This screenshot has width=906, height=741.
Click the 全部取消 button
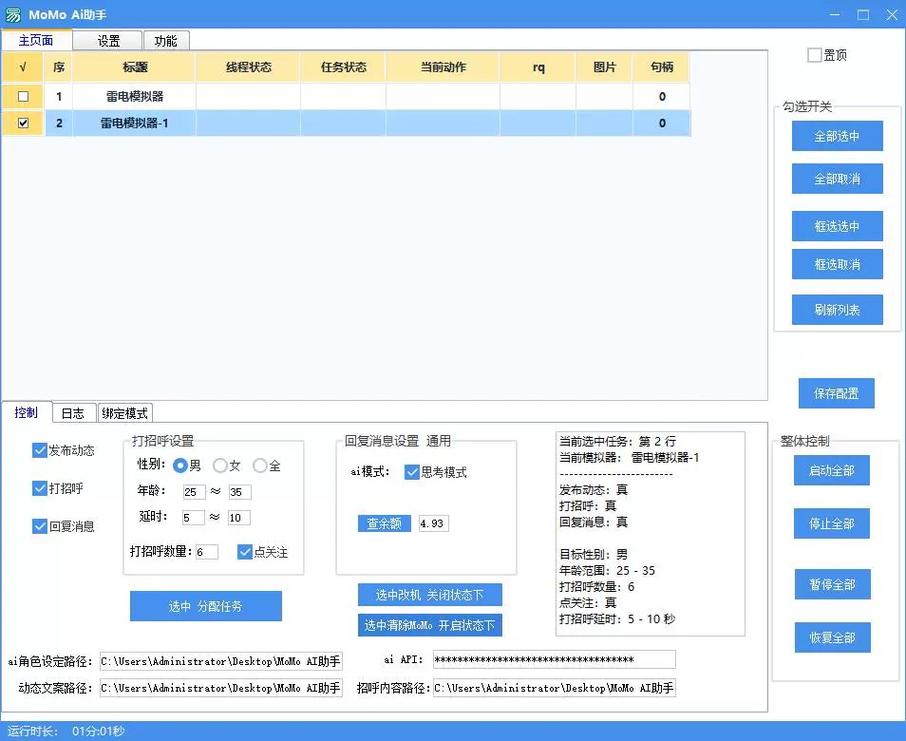pos(837,179)
